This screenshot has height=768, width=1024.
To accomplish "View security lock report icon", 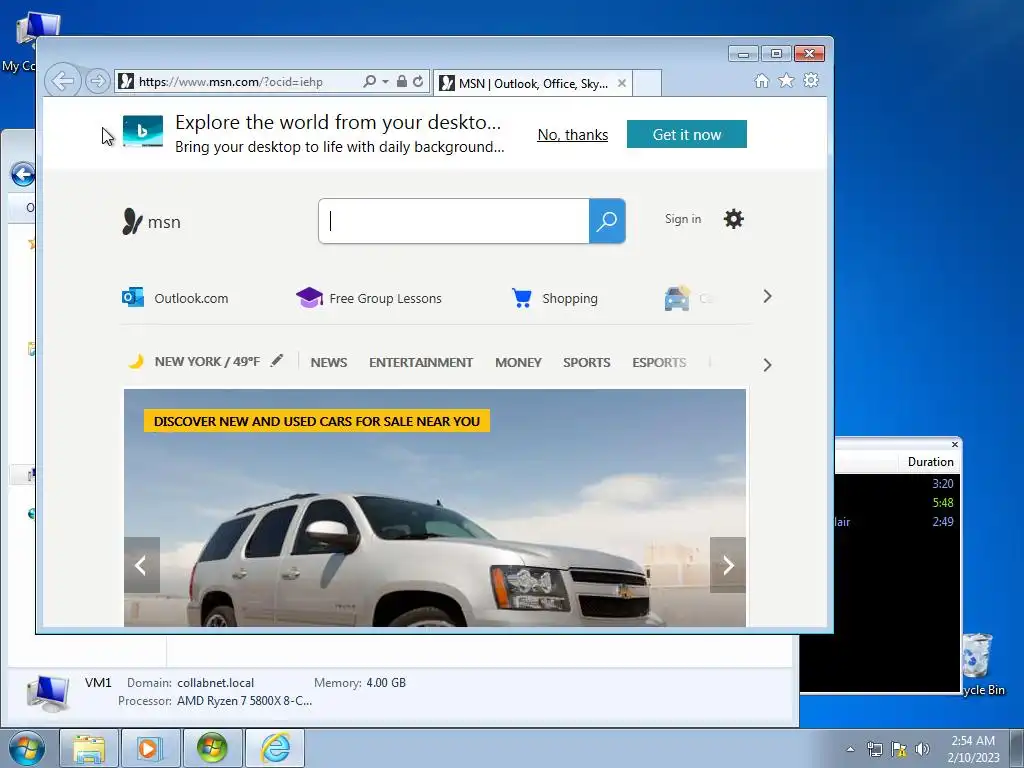I will (402, 81).
